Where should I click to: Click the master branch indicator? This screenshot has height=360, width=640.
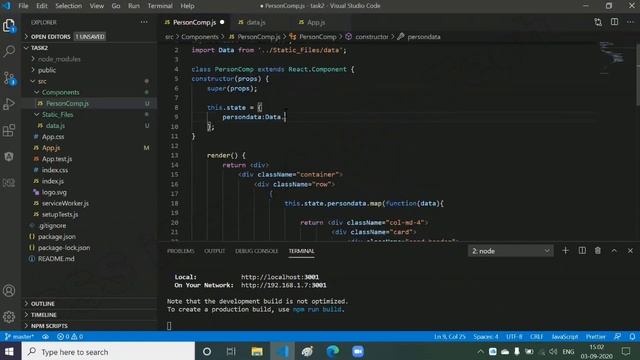(x=19, y=337)
